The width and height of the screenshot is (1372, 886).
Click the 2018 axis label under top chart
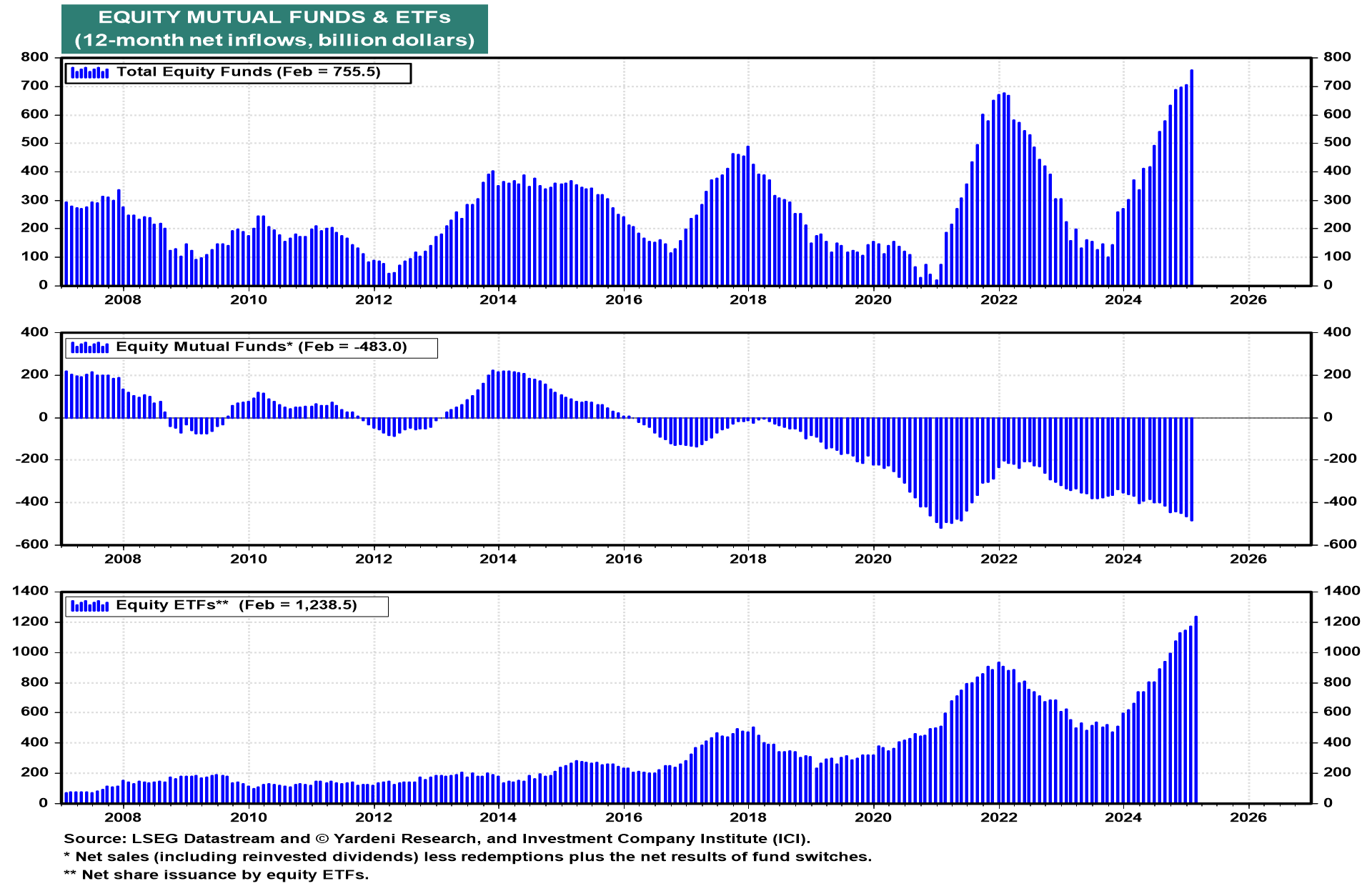click(747, 300)
